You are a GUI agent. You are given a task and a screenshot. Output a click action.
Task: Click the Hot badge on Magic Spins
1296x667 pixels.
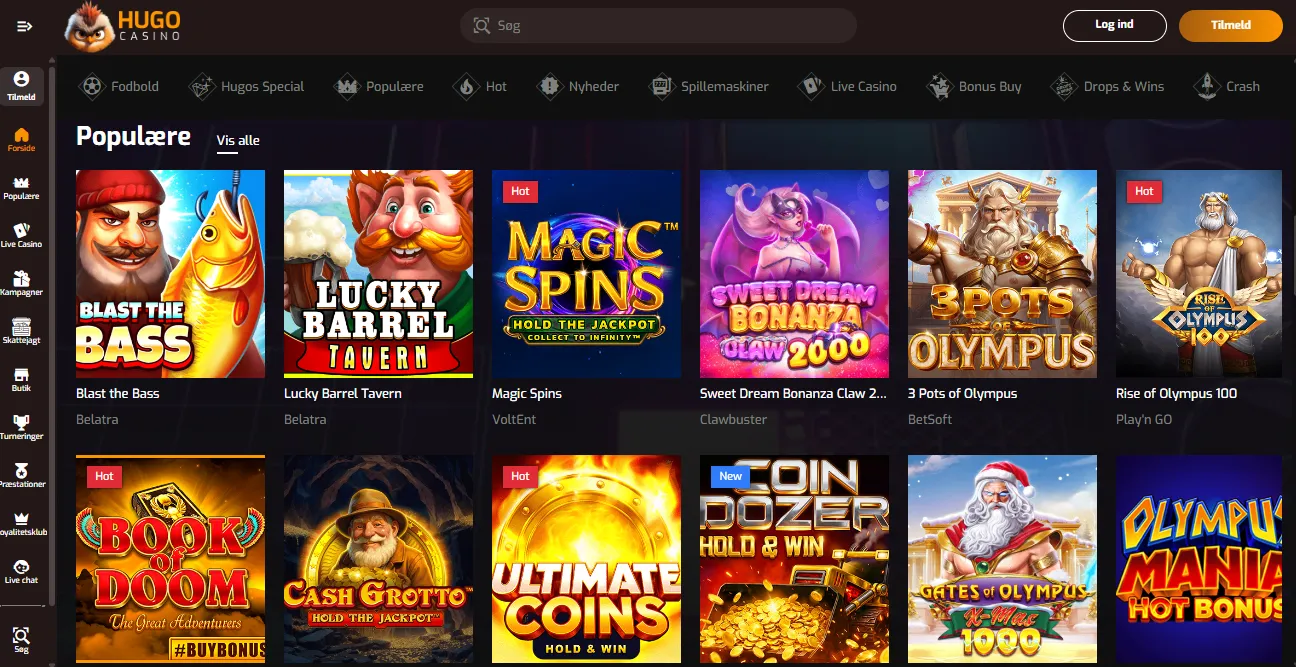point(520,191)
